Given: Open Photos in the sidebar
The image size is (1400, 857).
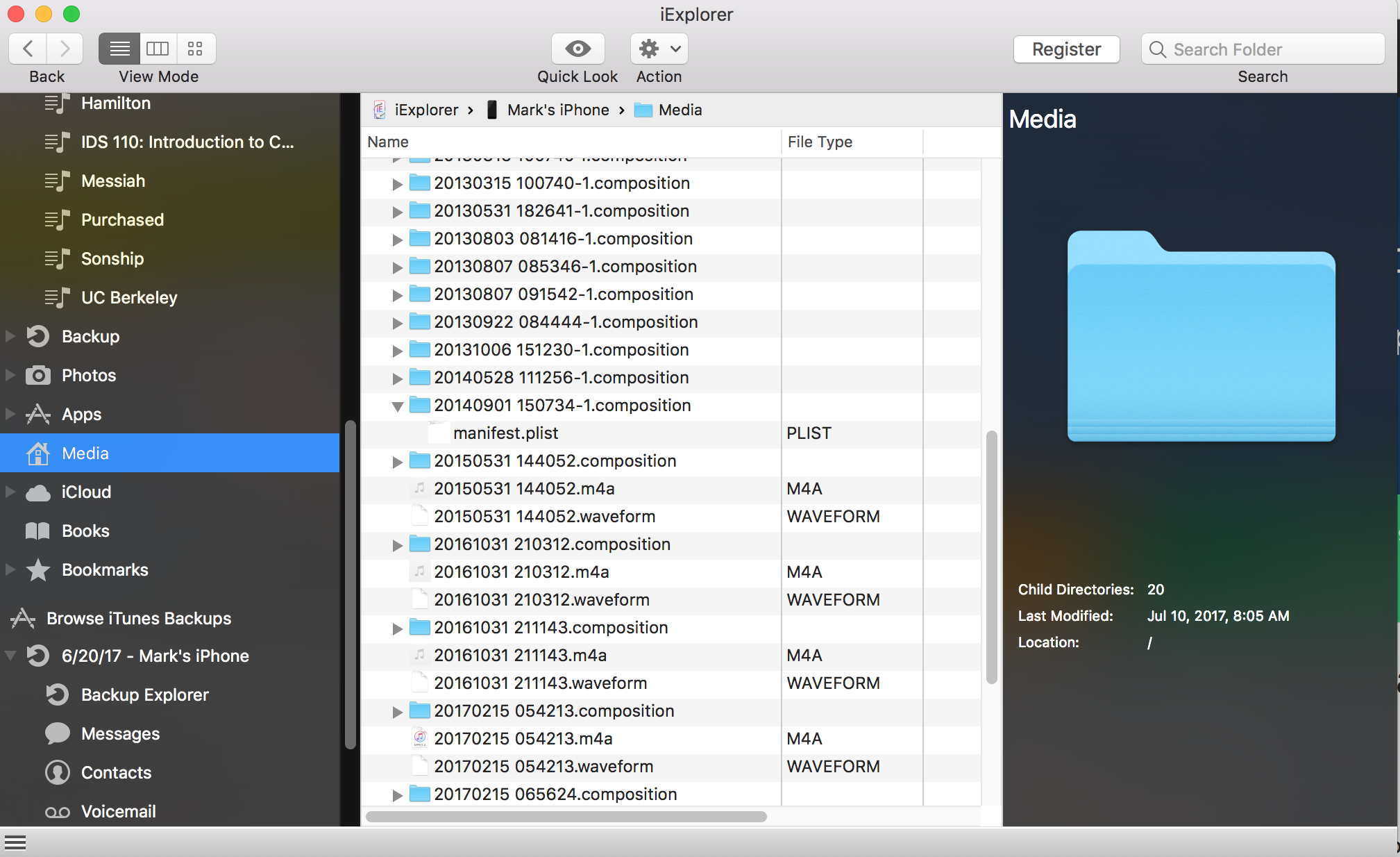Looking at the screenshot, I should point(89,376).
